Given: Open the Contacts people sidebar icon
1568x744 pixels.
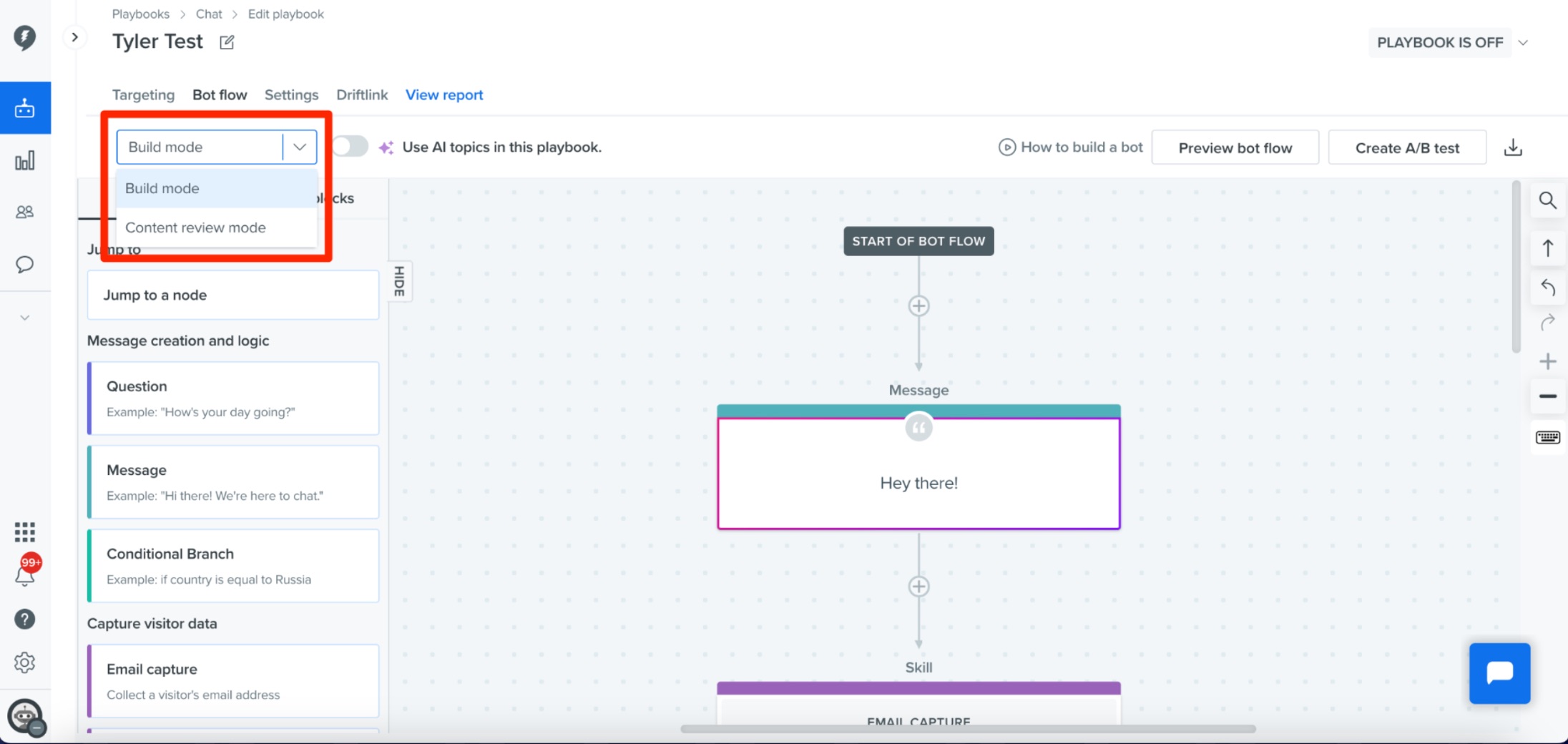Looking at the screenshot, I should (25, 212).
